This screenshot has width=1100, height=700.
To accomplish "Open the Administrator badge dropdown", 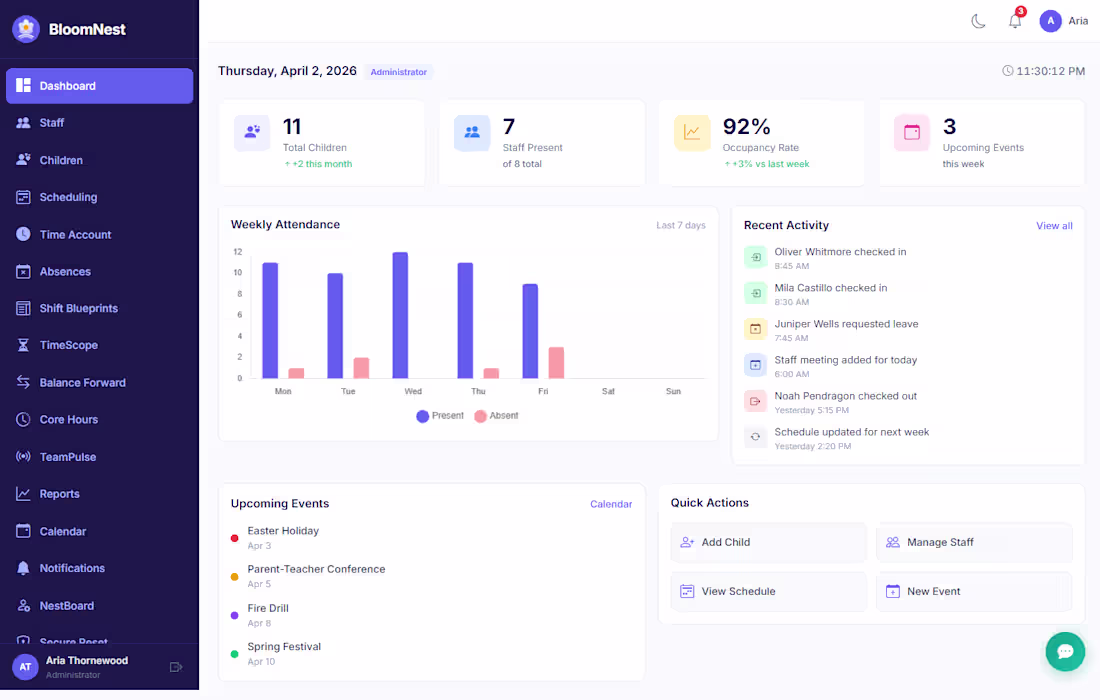I will coord(398,71).
